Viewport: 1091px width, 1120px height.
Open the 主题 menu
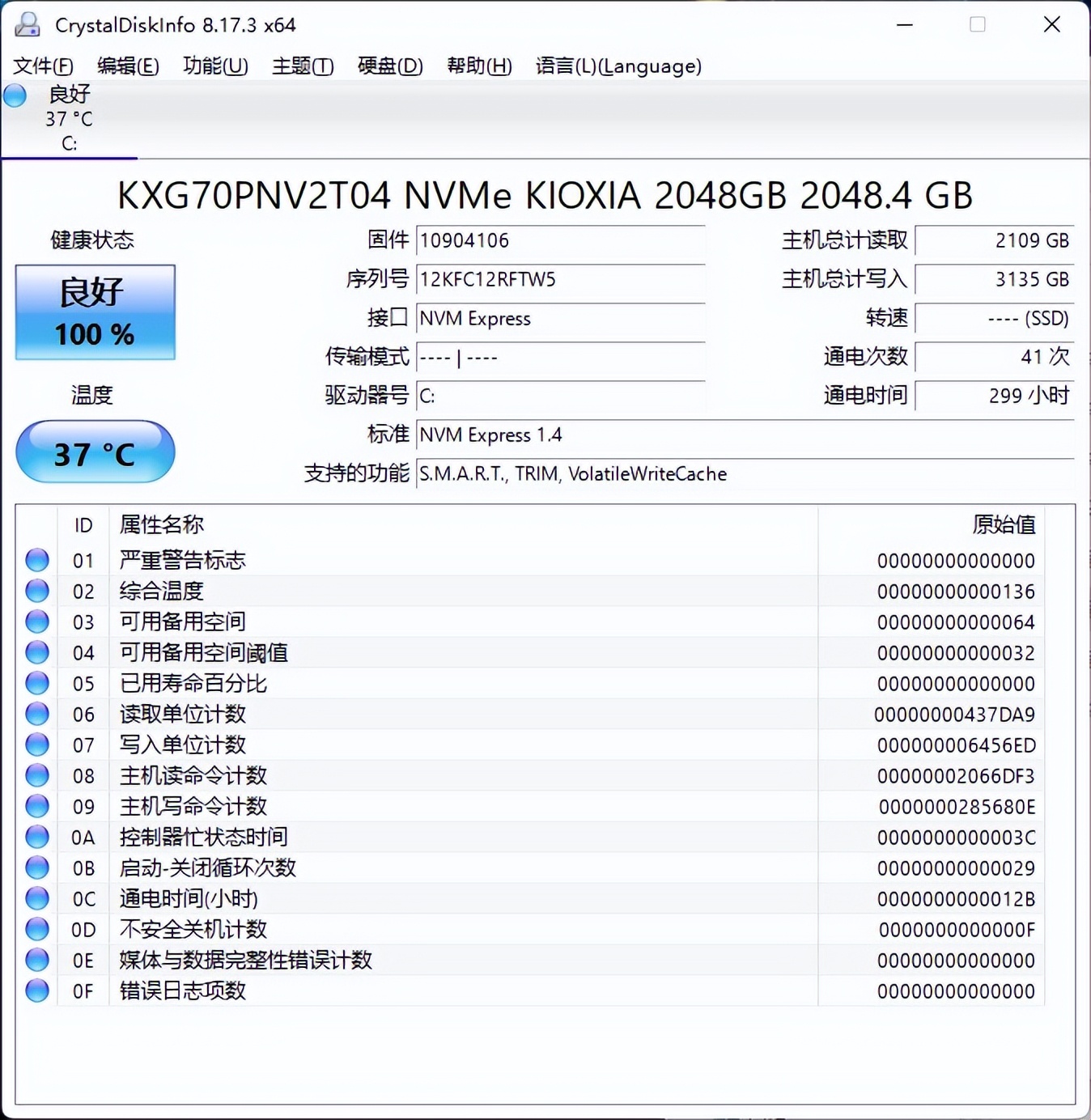pyautogui.click(x=302, y=66)
